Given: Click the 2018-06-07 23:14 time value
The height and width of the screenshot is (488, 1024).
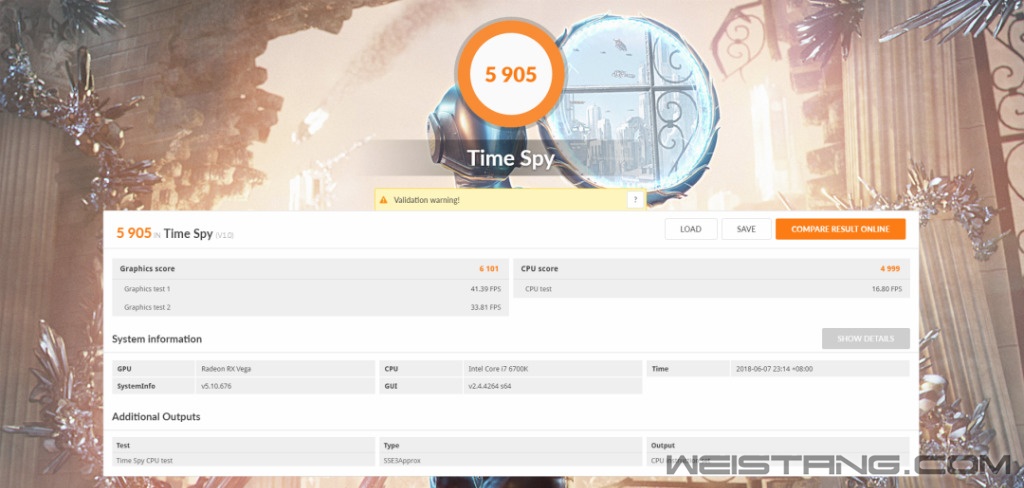Looking at the screenshot, I should 774,369.
